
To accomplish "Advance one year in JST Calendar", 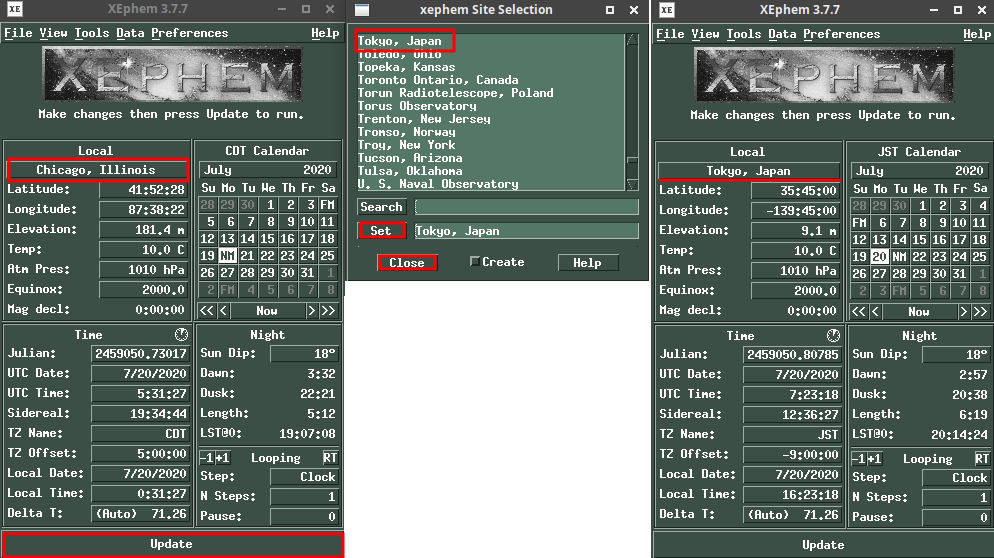I will (x=980, y=312).
